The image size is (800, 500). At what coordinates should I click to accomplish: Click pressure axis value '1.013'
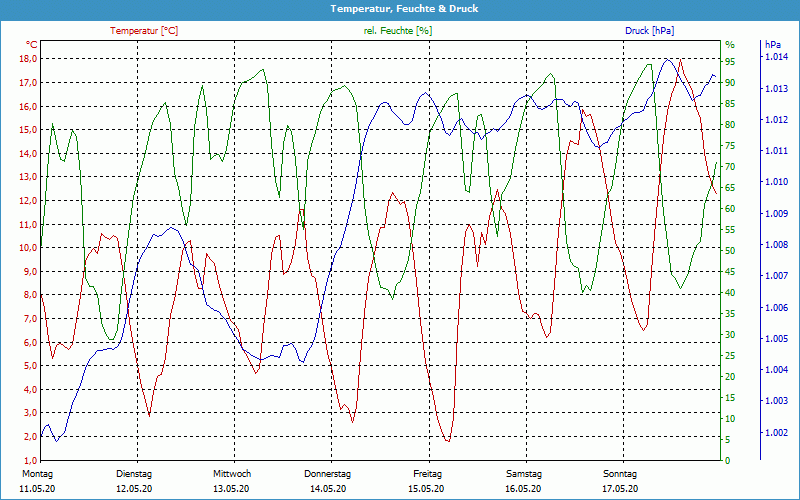(x=776, y=89)
